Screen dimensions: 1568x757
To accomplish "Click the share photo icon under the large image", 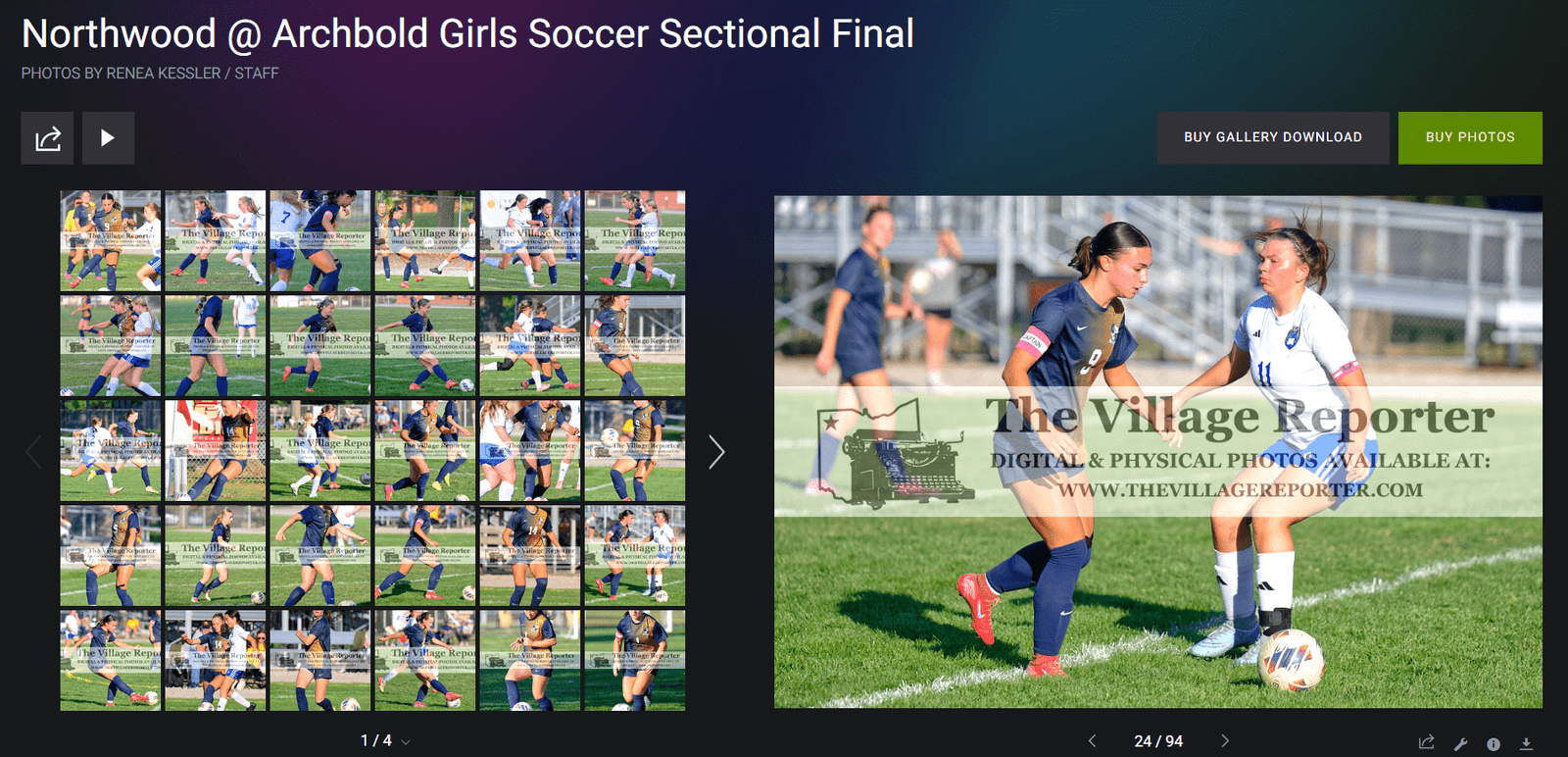I will [1427, 742].
